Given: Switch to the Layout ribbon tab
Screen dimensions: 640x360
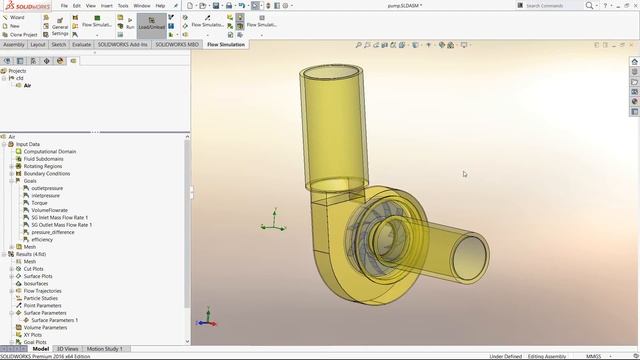Looking at the screenshot, I should pos(38,44).
